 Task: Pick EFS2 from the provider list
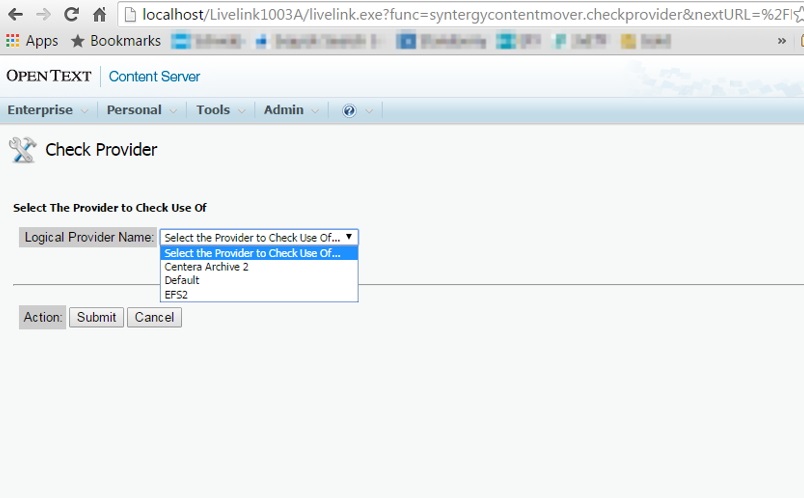tap(176, 295)
